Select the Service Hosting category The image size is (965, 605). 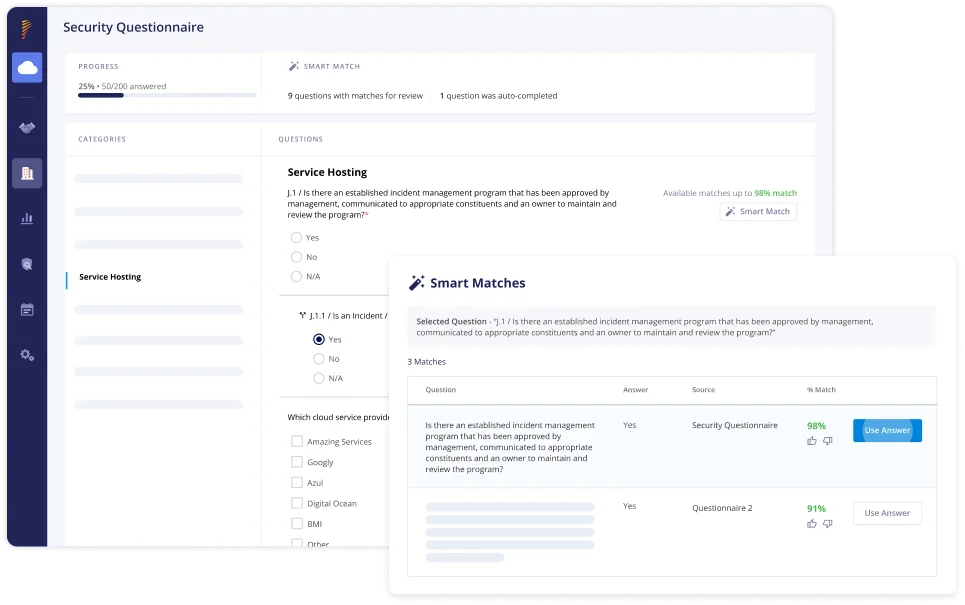110,277
